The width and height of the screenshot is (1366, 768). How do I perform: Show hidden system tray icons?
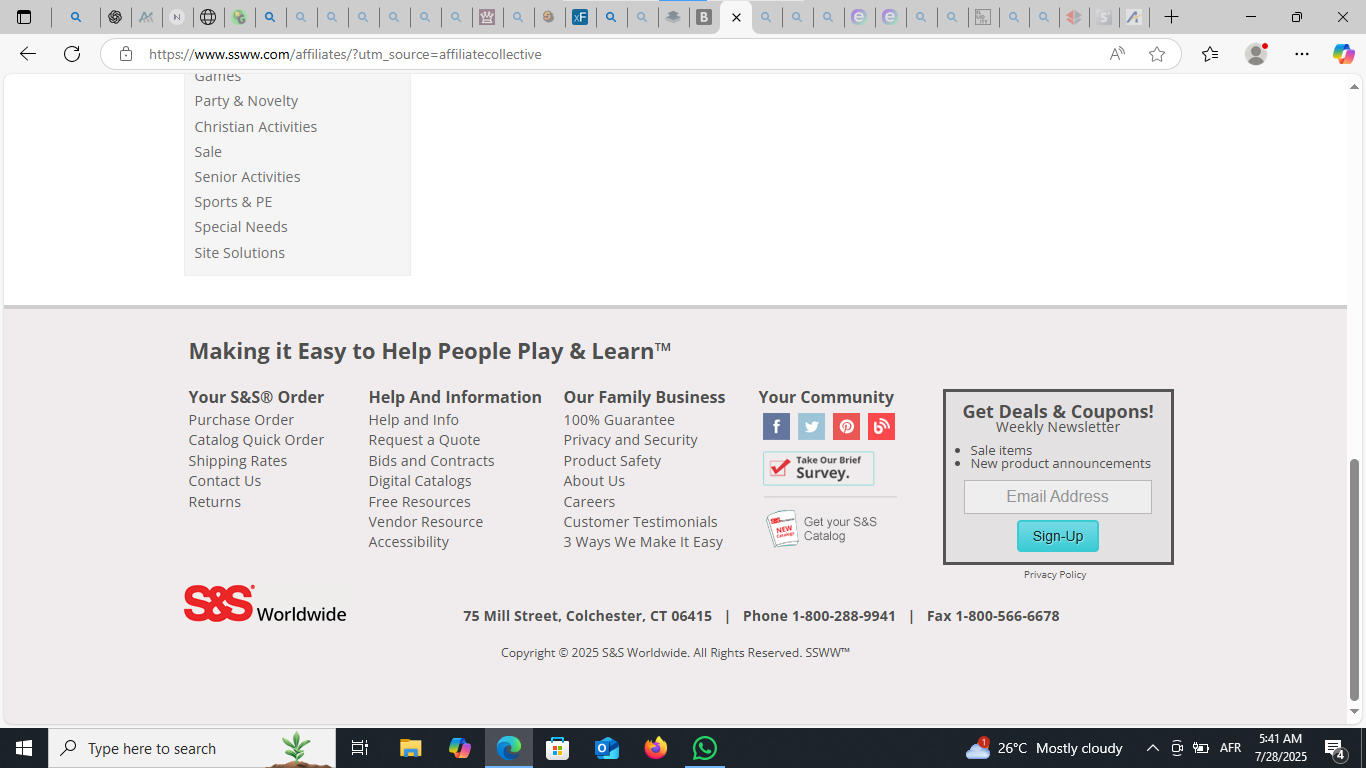click(1152, 748)
